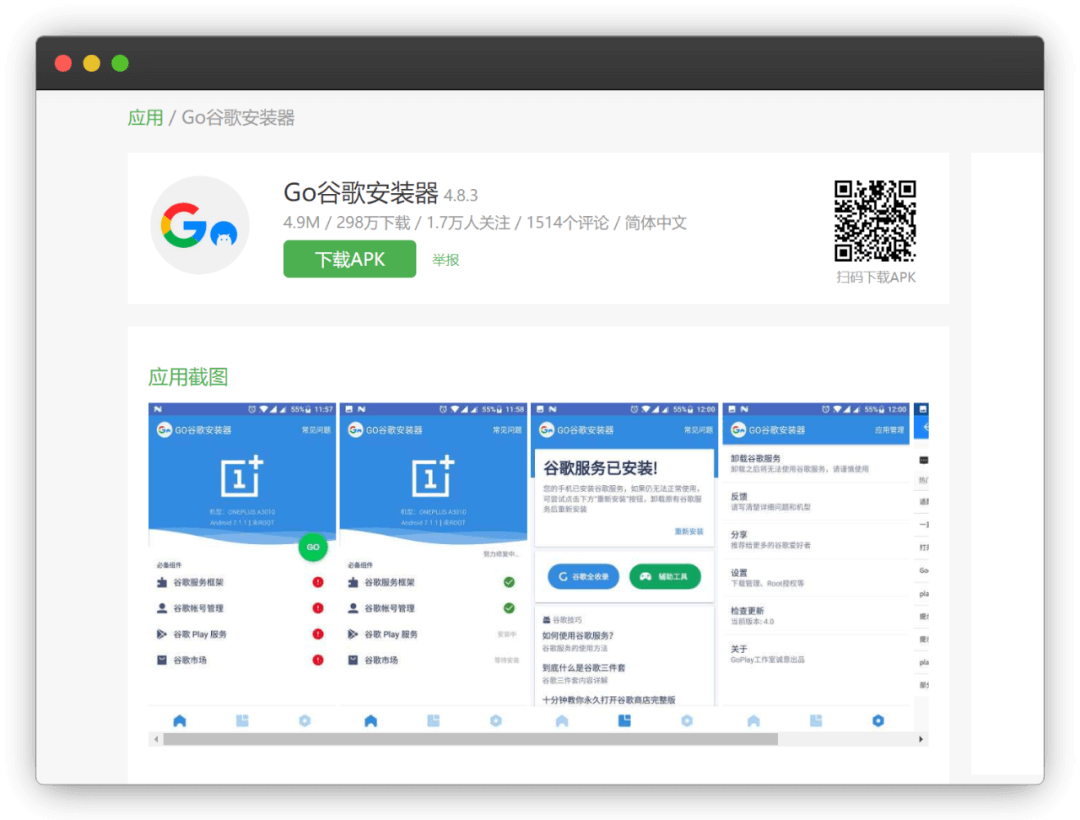Click the 谷歌全收录 blue button in screenshot
The image size is (1080, 820).
tap(583, 576)
